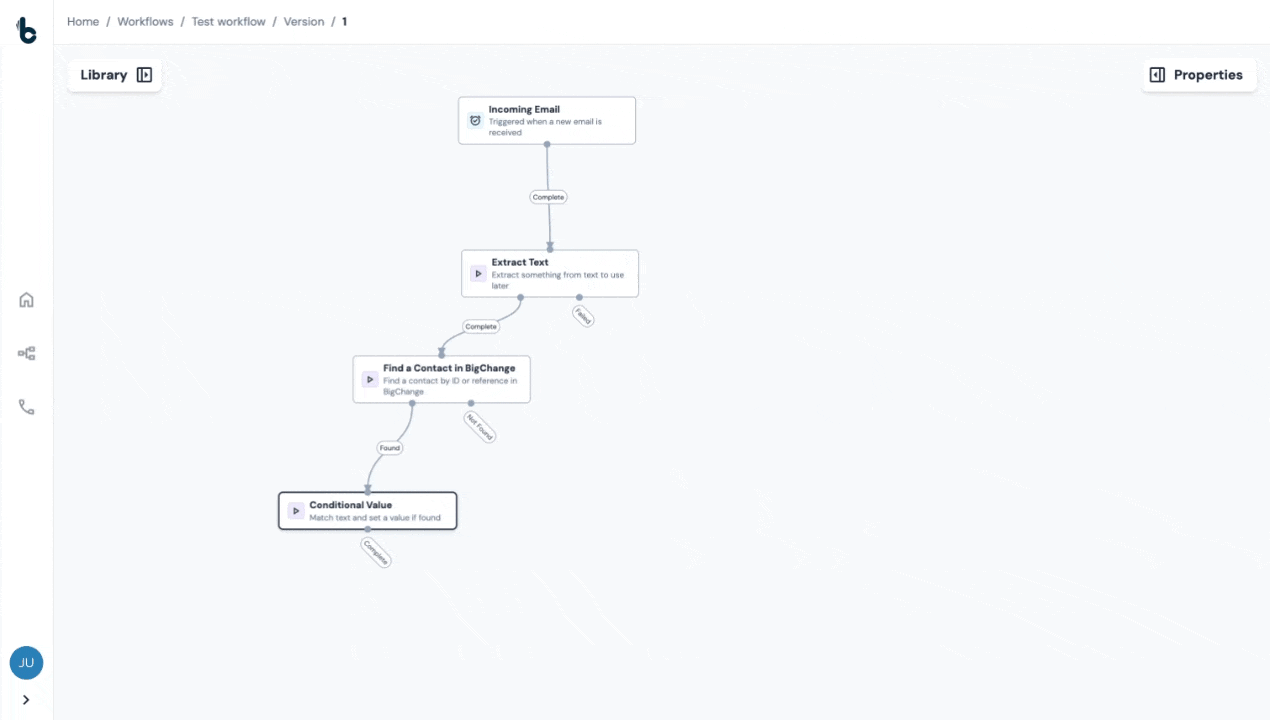Open the phone icon in the sidebar
Viewport: 1270px width, 720px height.
pos(26,406)
